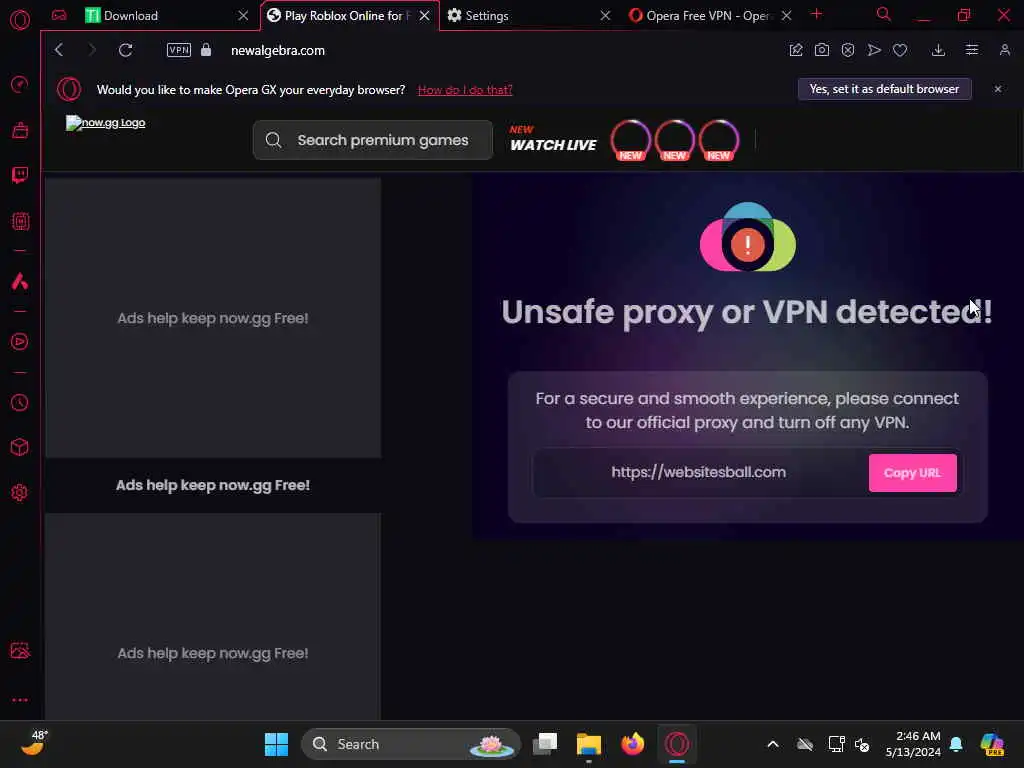Open Settings gear in sidebar
This screenshot has height=768, width=1024.
(20, 492)
